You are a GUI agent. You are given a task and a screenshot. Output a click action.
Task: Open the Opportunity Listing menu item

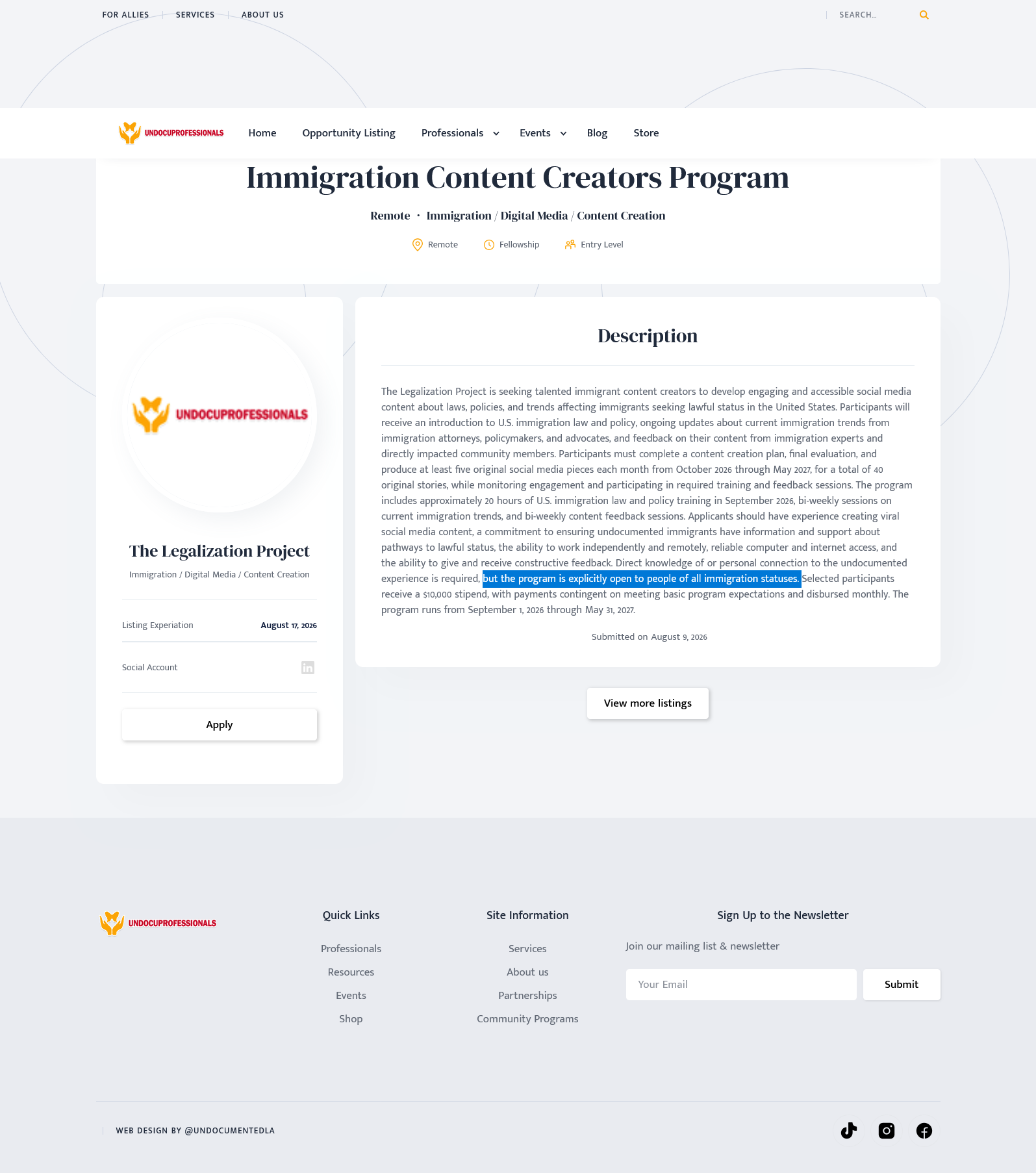pos(349,133)
